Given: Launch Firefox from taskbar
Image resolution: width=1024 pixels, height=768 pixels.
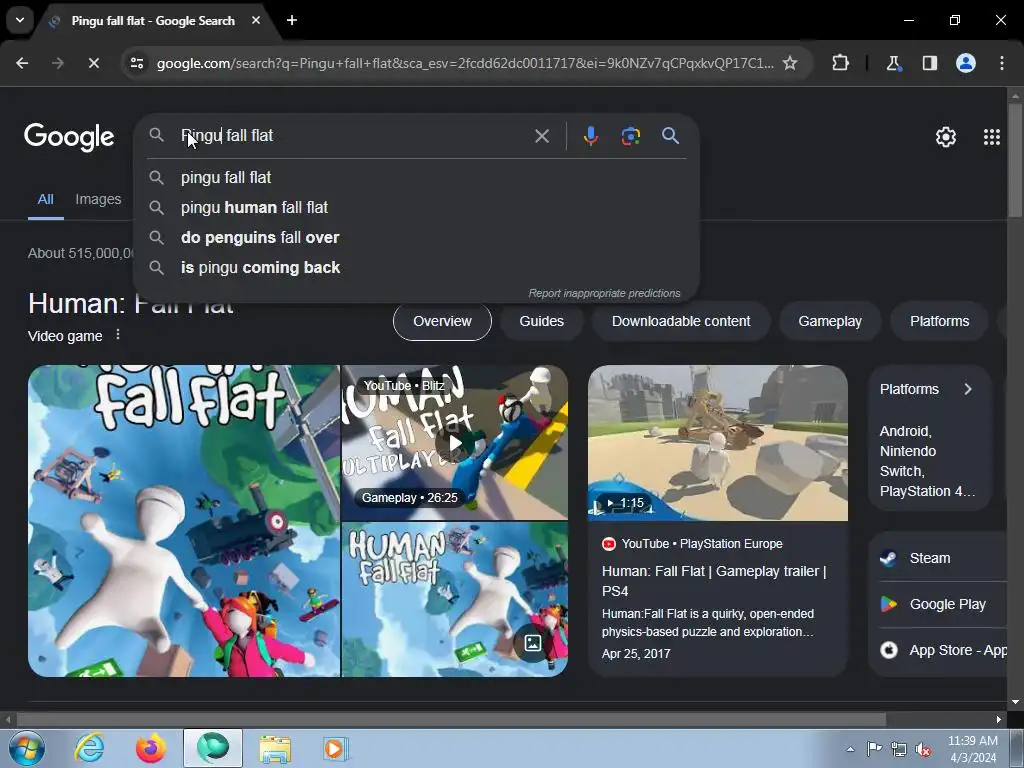Looking at the screenshot, I should click(x=151, y=748).
